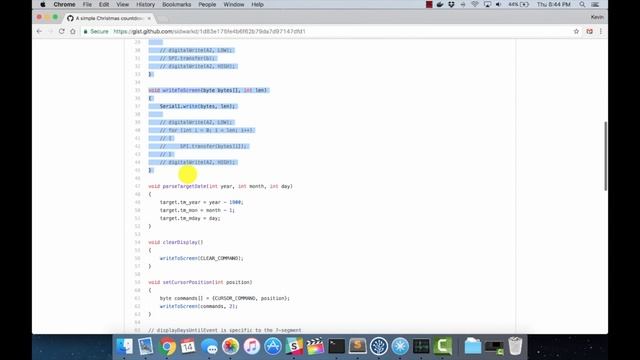This screenshot has width=640, height=360.
Task: Open the blue folder stack in dock
Action: click(473, 346)
